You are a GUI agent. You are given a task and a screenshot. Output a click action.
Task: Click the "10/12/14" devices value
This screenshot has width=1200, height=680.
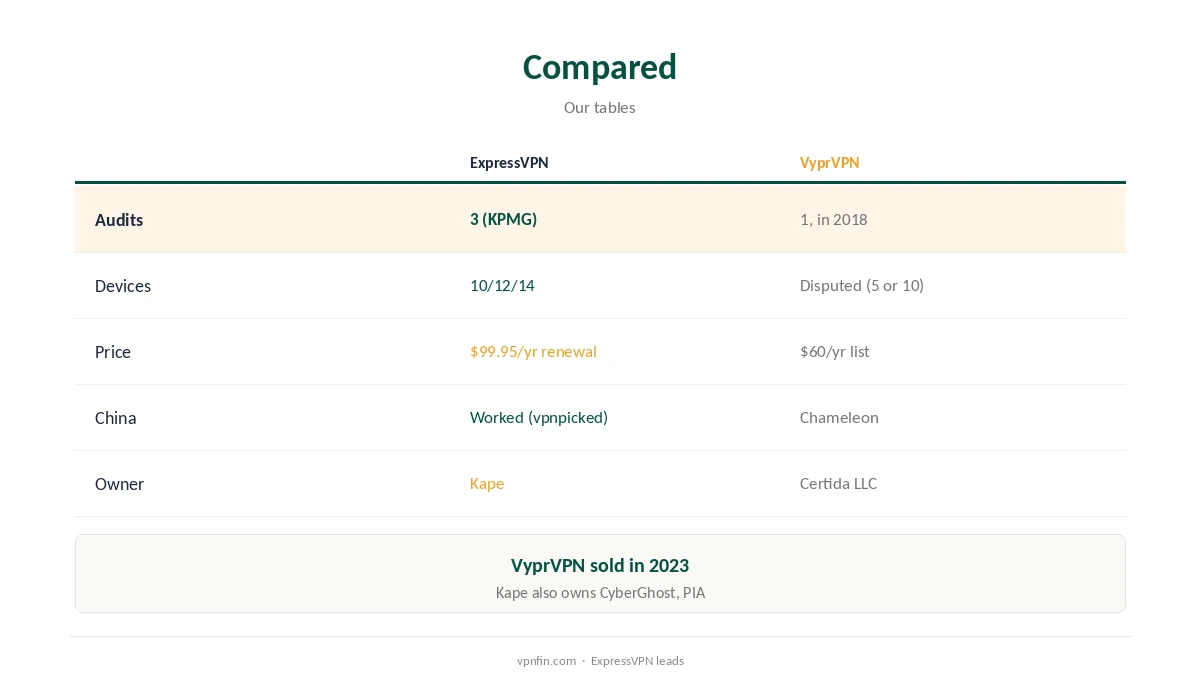coord(502,285)
